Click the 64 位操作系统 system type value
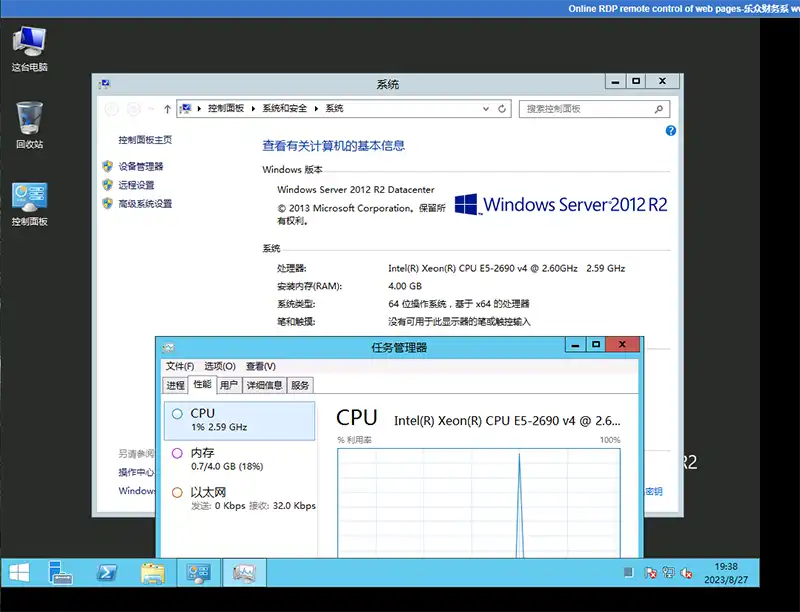This screenshot has height=612, width=800. tap(459, 304)
